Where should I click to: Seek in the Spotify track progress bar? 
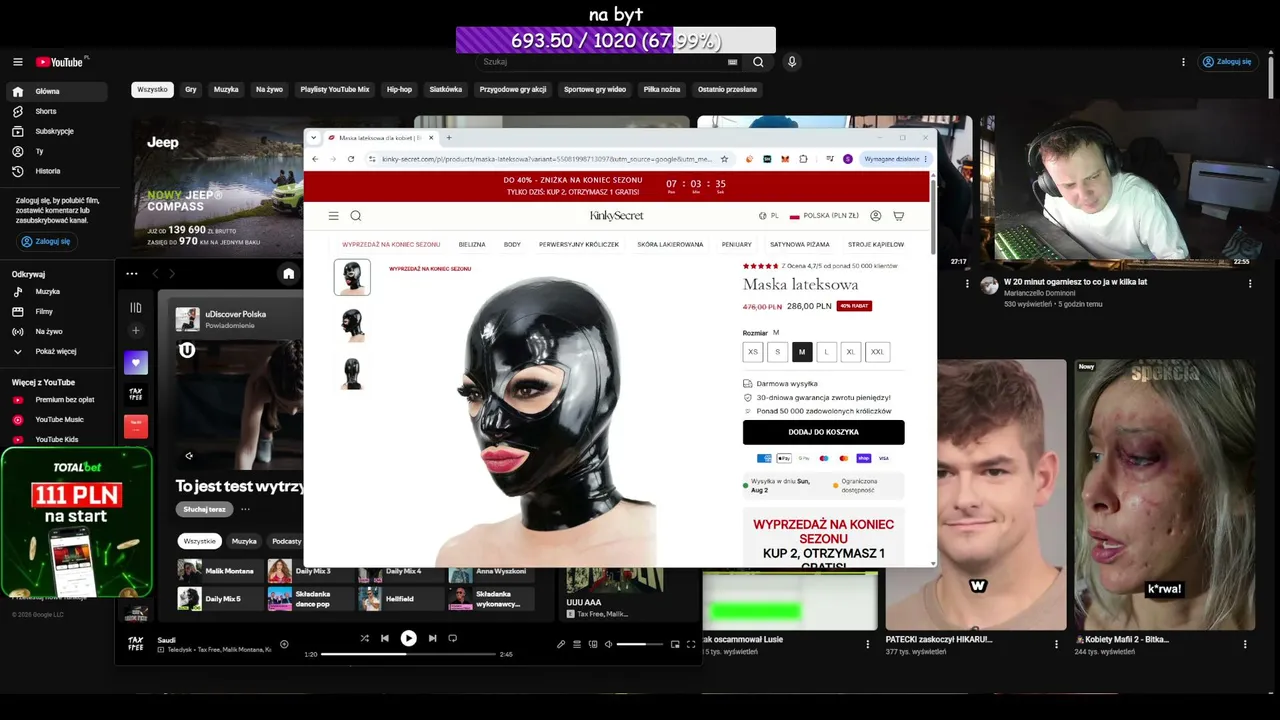click(408, 654)
